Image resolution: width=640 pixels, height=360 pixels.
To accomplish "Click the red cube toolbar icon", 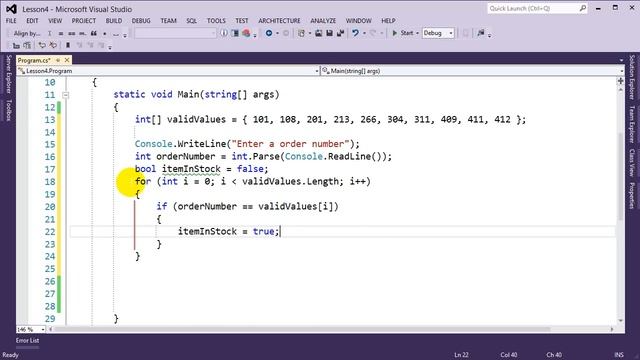I will tap(246, 33).
